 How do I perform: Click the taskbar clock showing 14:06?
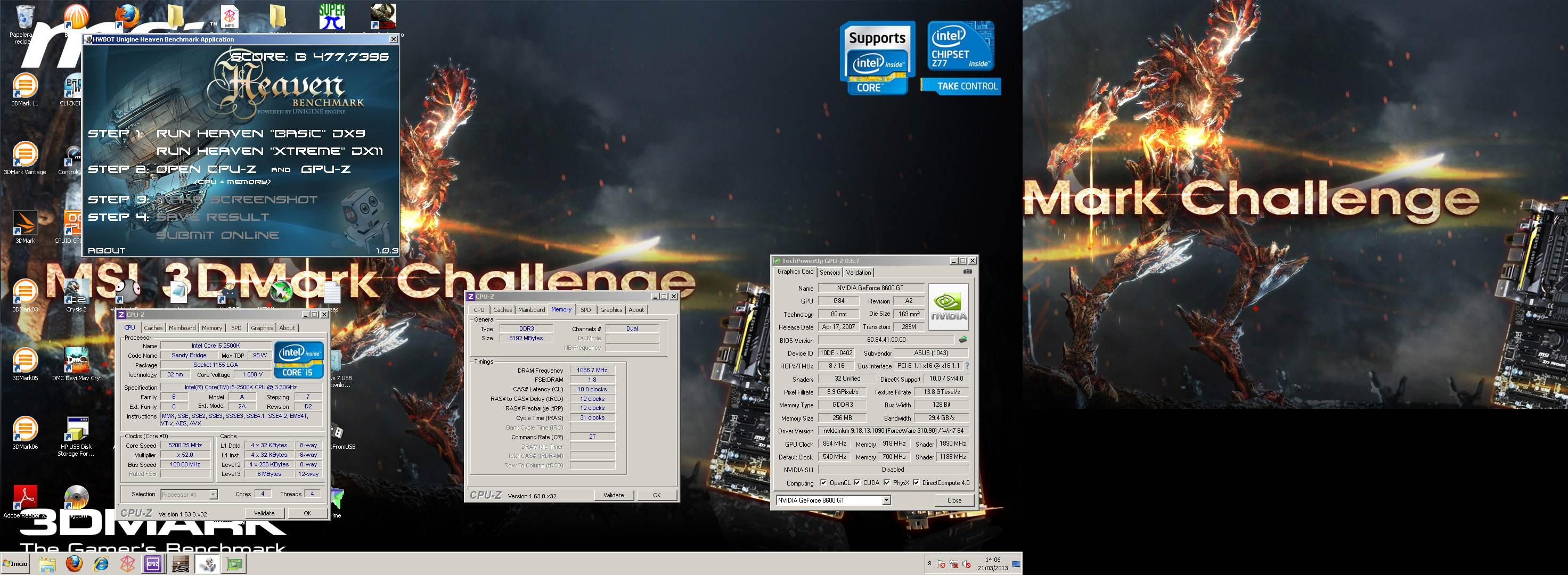(x=992, y=563)
